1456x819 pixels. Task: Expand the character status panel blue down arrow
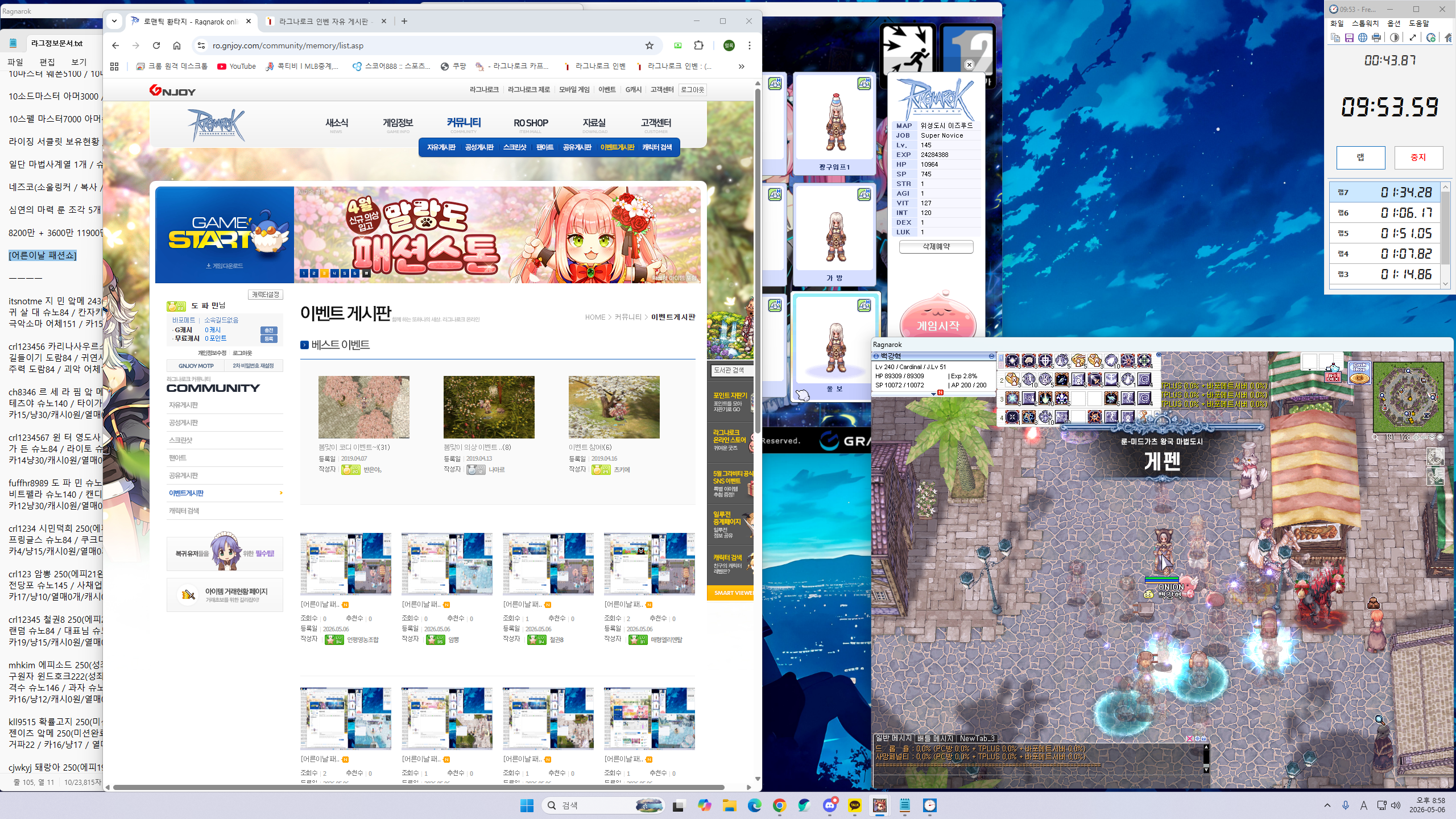coord(933,394)
